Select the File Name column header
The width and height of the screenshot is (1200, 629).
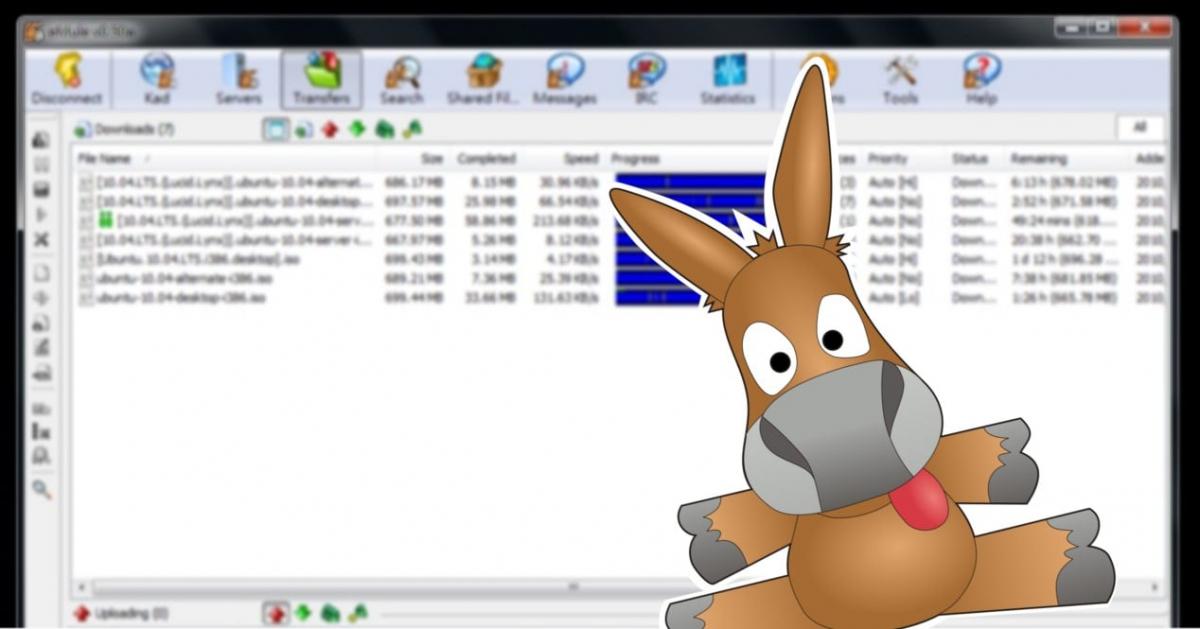104,158
